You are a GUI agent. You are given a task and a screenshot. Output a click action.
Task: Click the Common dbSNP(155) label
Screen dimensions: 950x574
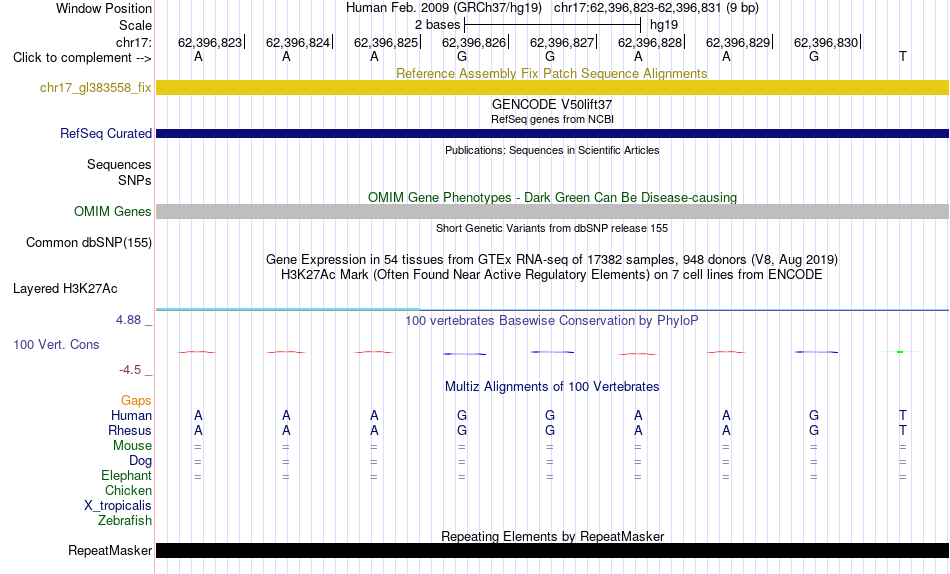point(88,242)
